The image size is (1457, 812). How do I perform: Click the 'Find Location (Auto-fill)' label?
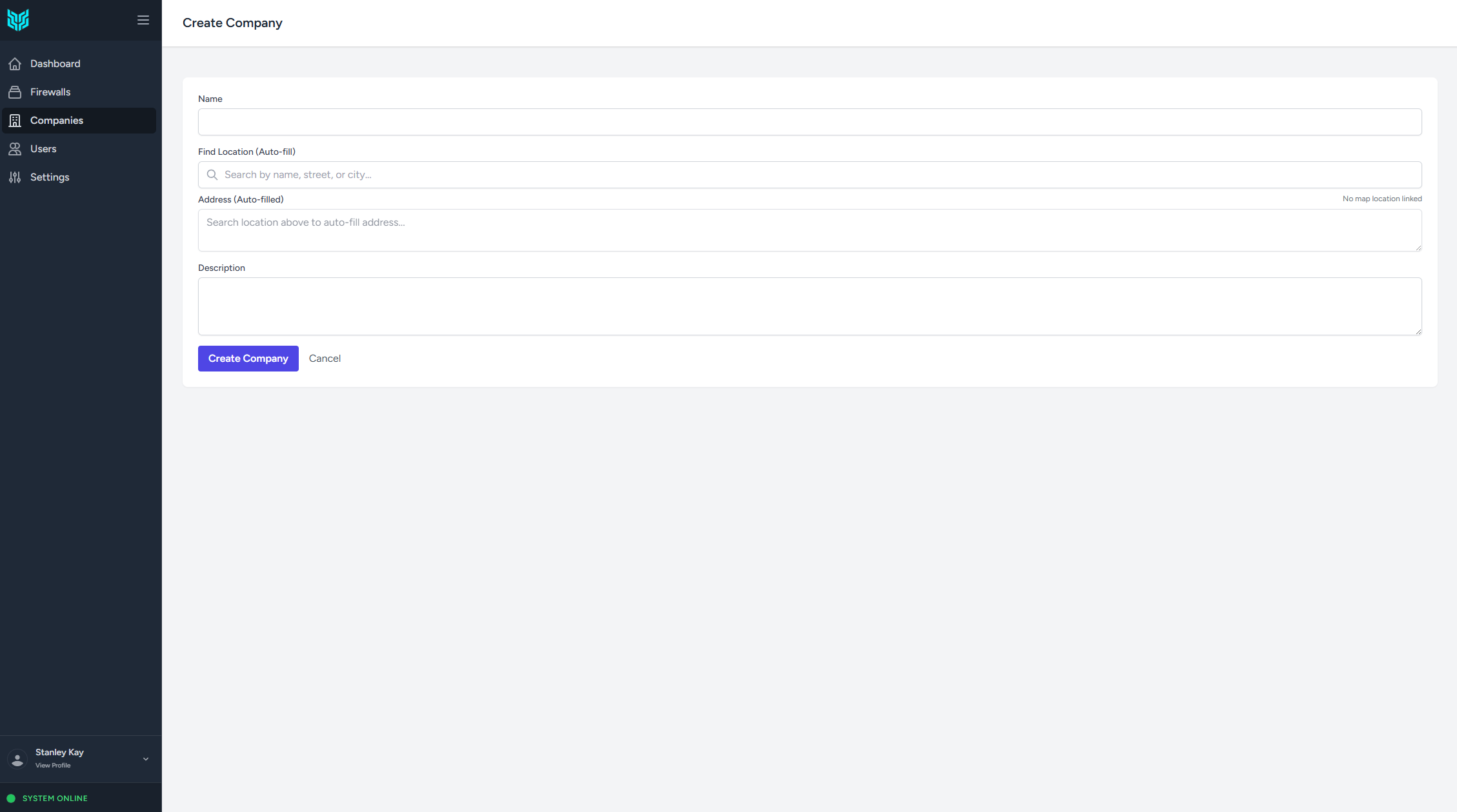point(246,152)
